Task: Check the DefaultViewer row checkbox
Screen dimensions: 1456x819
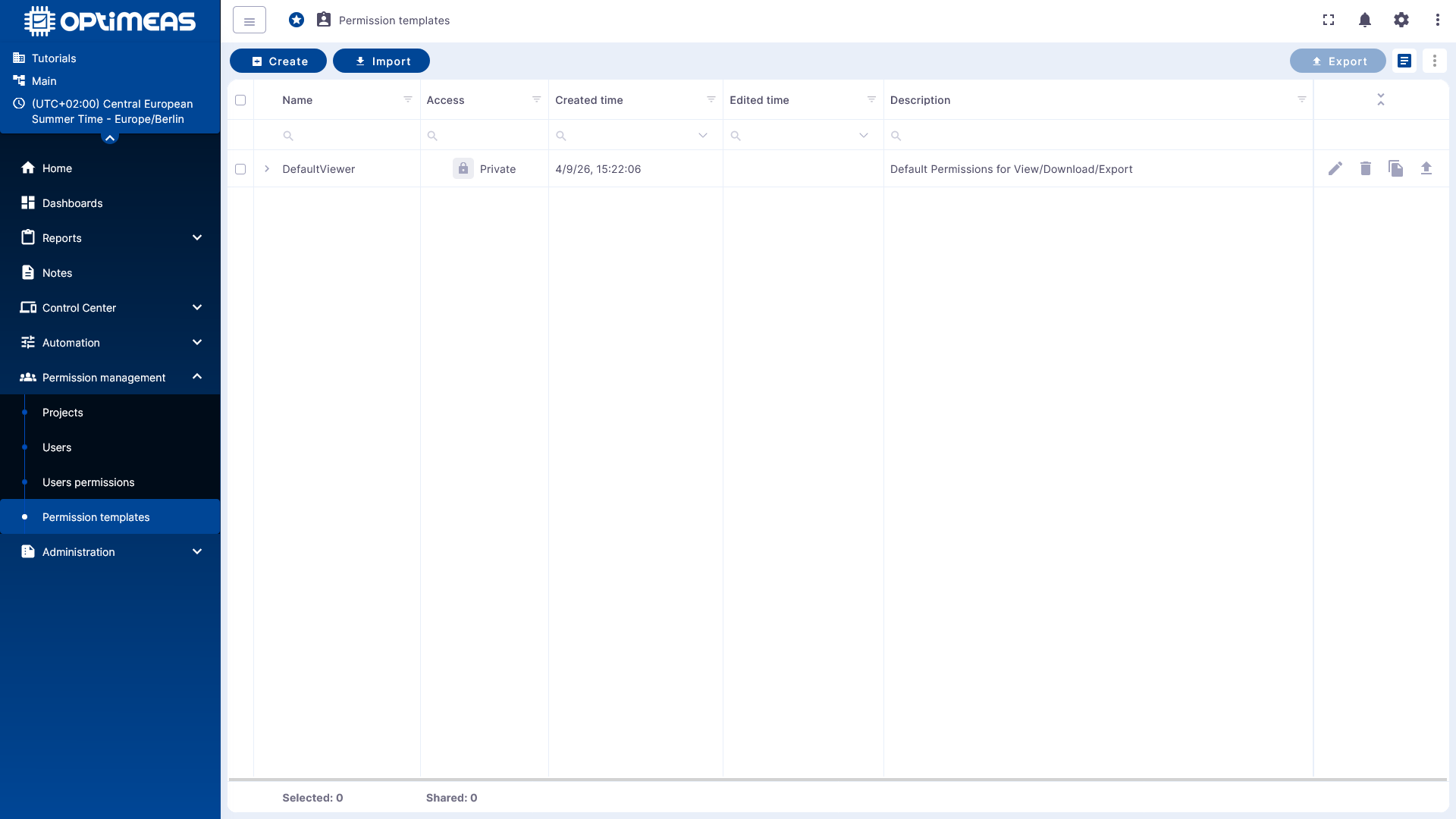Action: pos(240,169)
